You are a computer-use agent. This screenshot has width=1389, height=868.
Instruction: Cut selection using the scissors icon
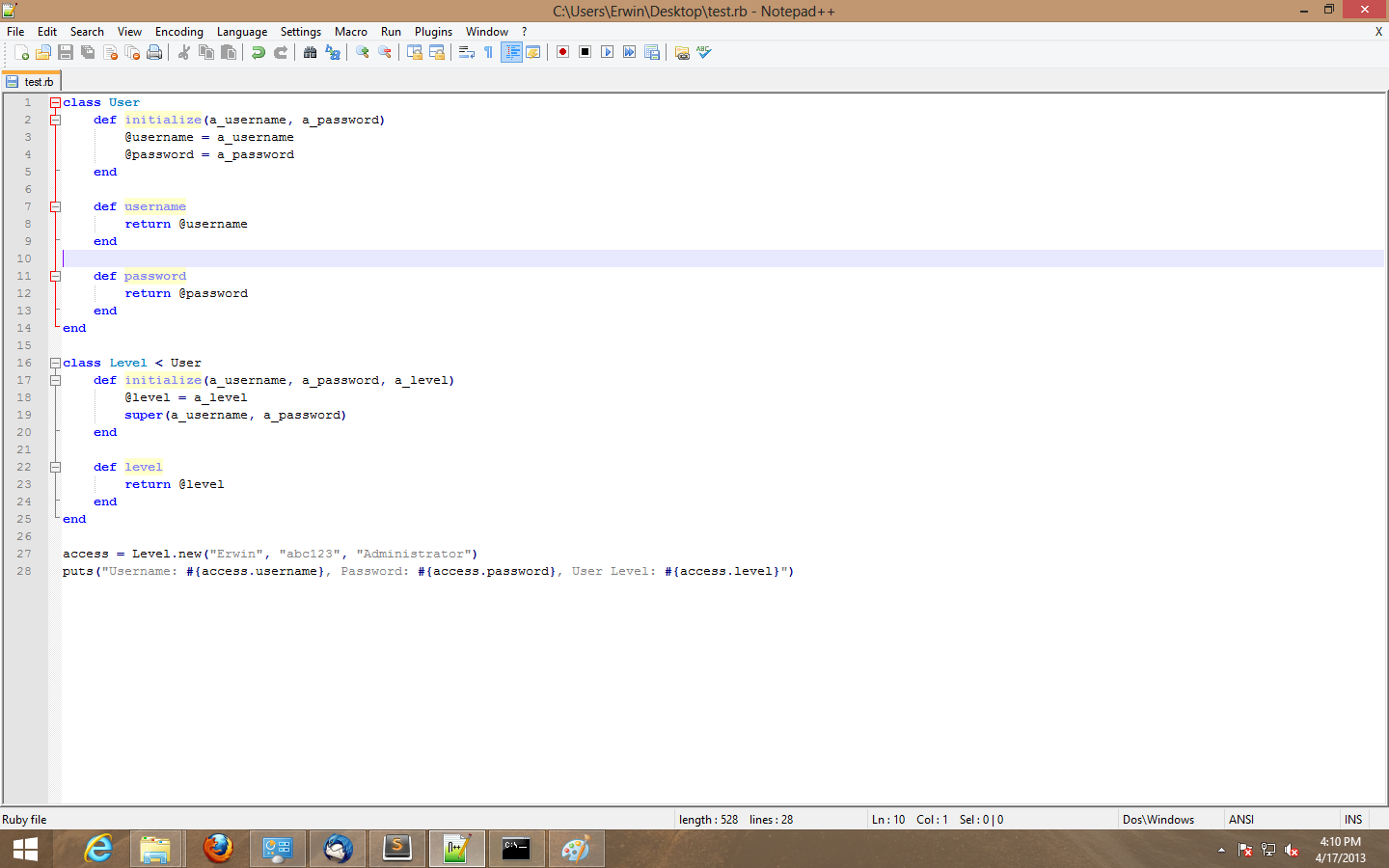click(184, 52)
